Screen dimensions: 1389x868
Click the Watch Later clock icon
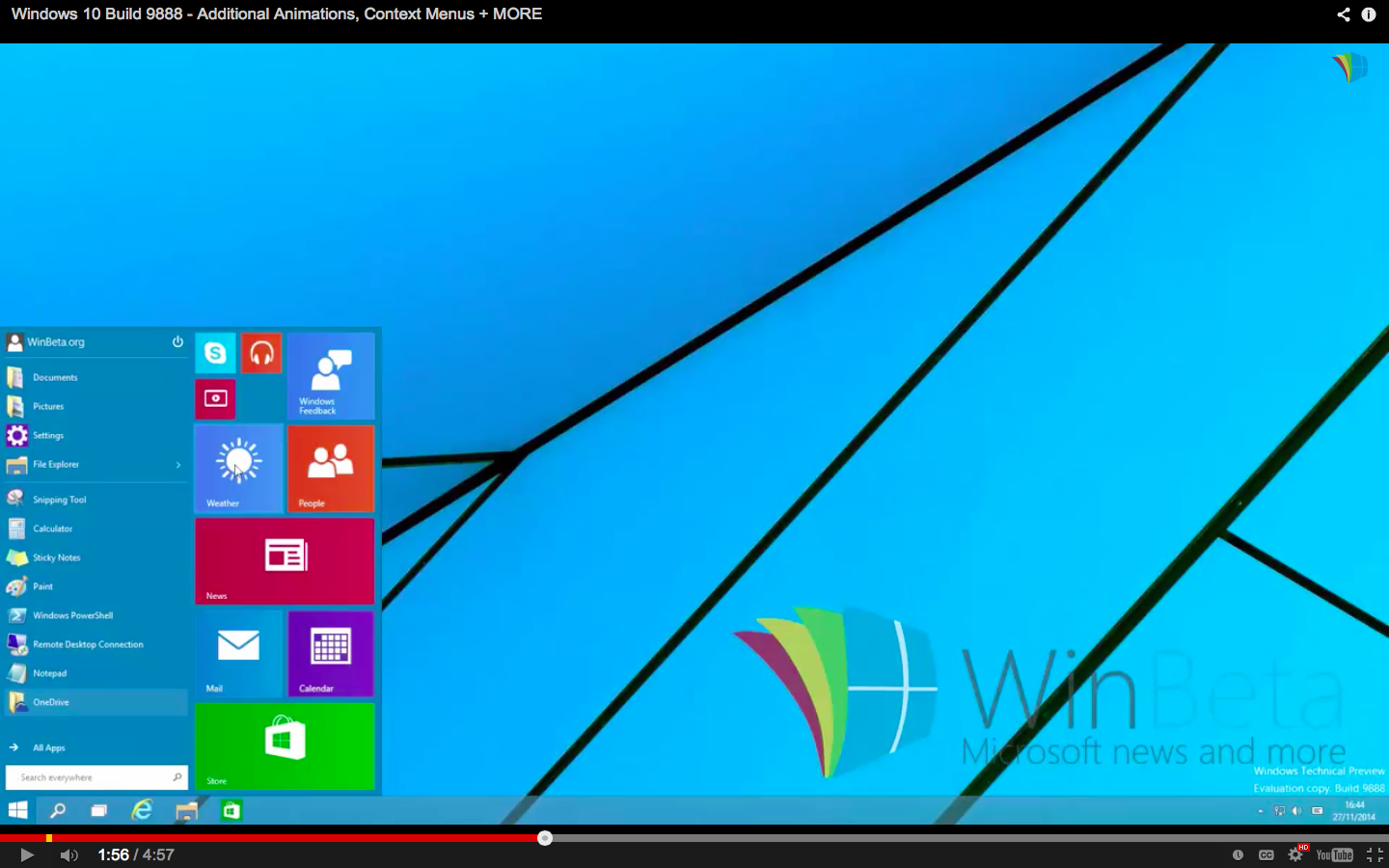(1238, 854)
